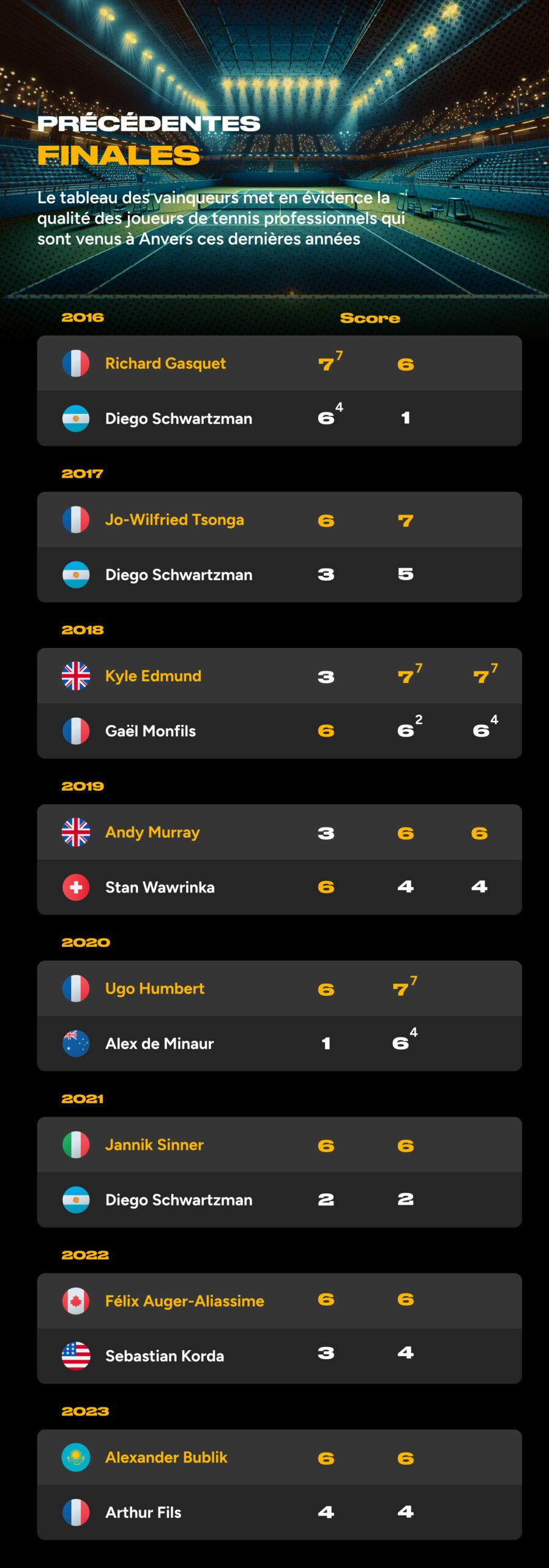This screenshot has width=549, height=1568.
Task: Select the Jo-Wilfried Tsonga winner name
Action: 174,520
